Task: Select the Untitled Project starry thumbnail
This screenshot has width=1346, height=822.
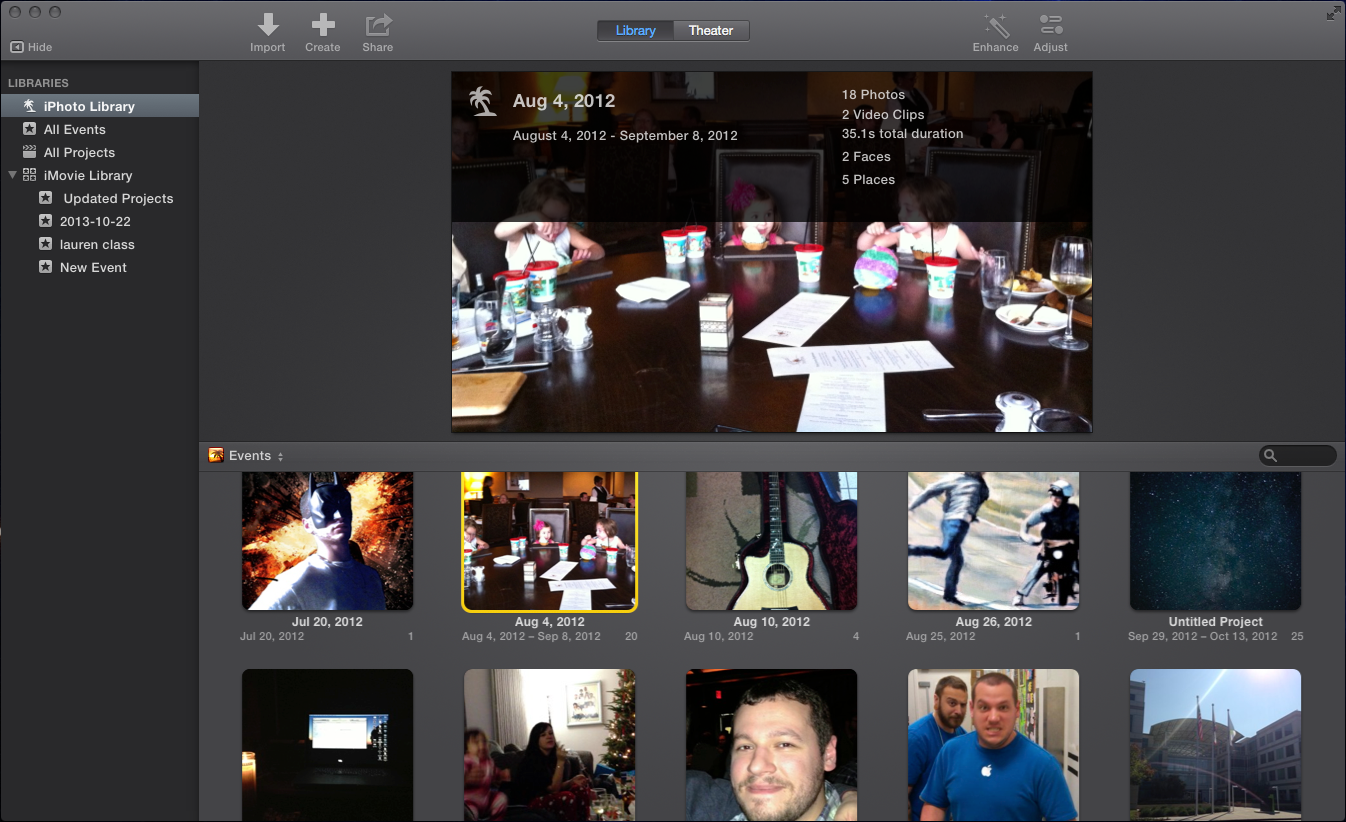Action: click(1215, 541)
